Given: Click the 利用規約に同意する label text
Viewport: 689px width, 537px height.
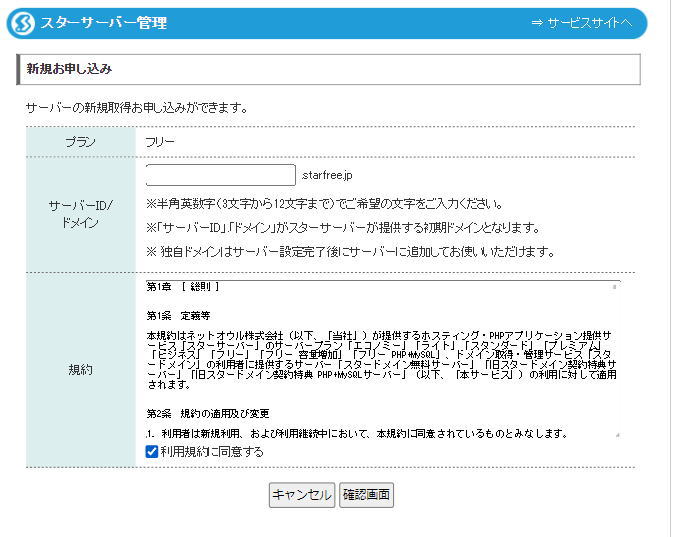Looking at the screenshot, I should [x=212, y=452].
